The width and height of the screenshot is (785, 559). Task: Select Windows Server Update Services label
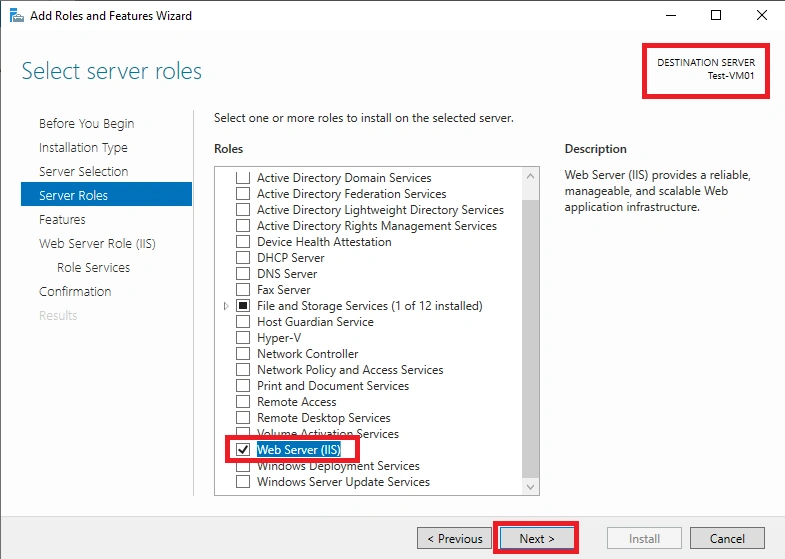[343, 482]
